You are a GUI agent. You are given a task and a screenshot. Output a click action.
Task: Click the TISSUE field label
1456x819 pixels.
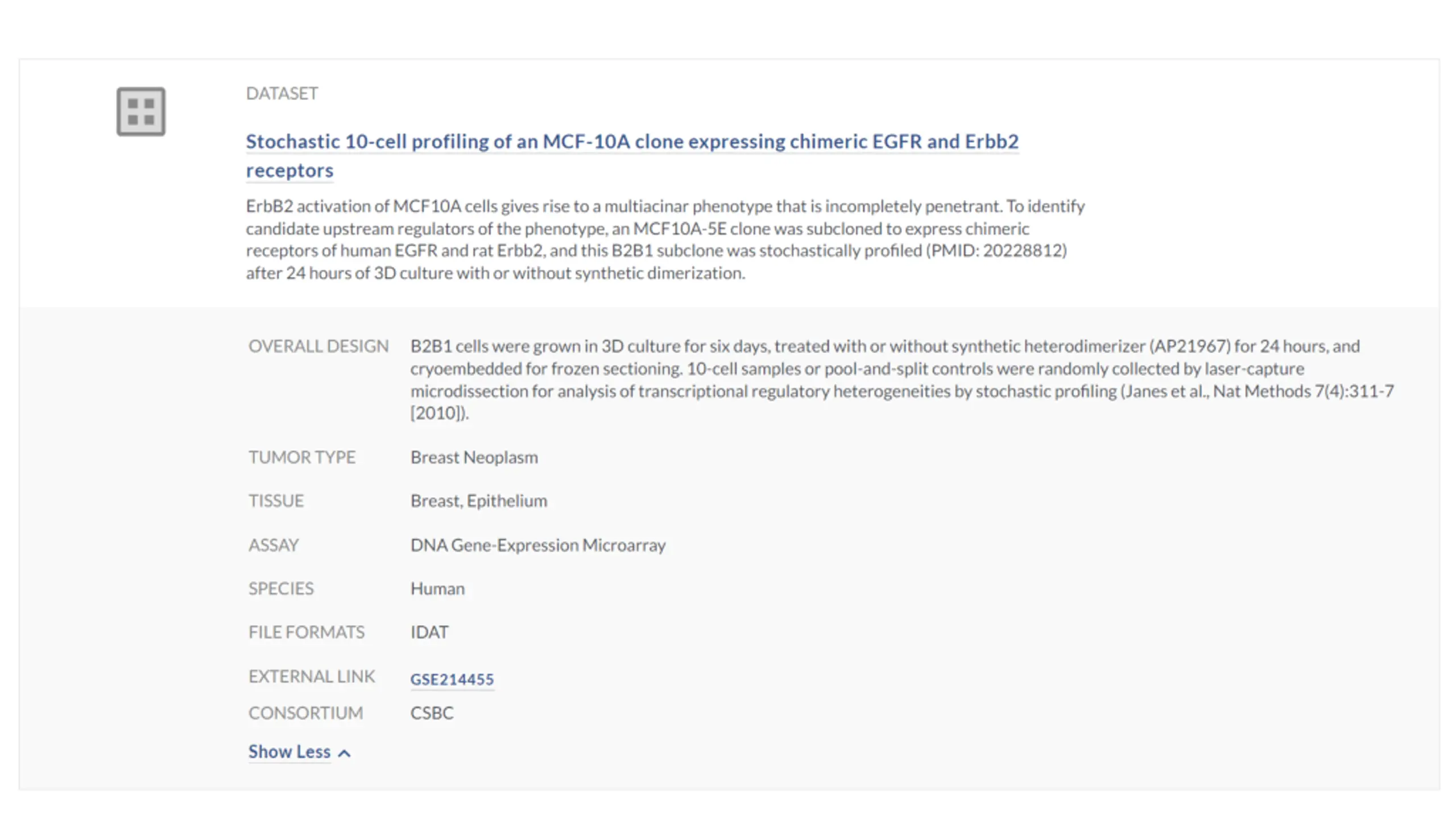pos(276,501)
